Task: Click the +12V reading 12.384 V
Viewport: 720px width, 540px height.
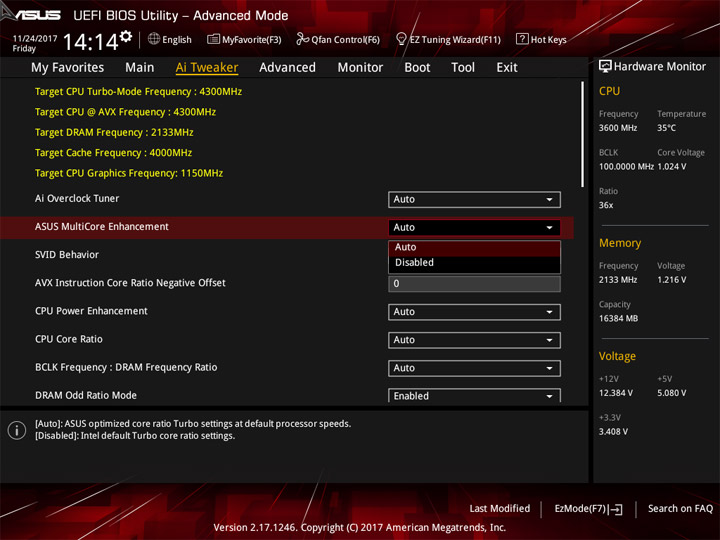Action: 615,393
